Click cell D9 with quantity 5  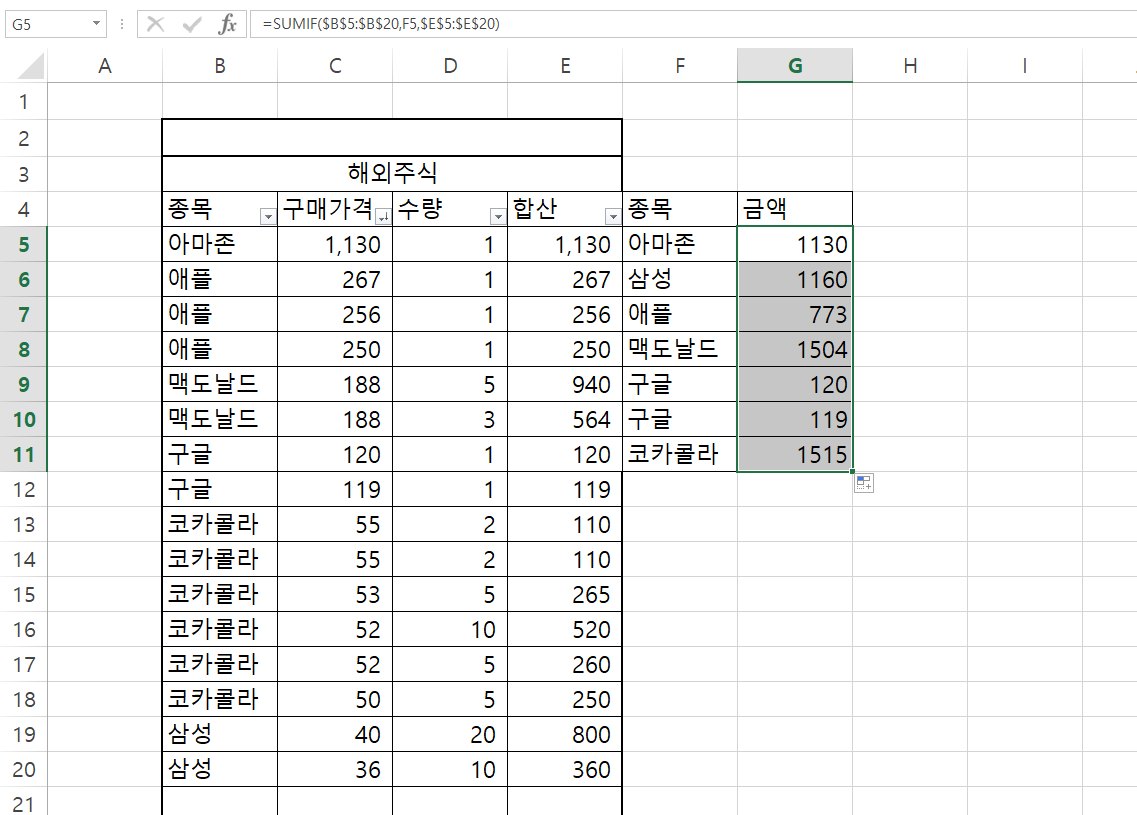(450, 384)
